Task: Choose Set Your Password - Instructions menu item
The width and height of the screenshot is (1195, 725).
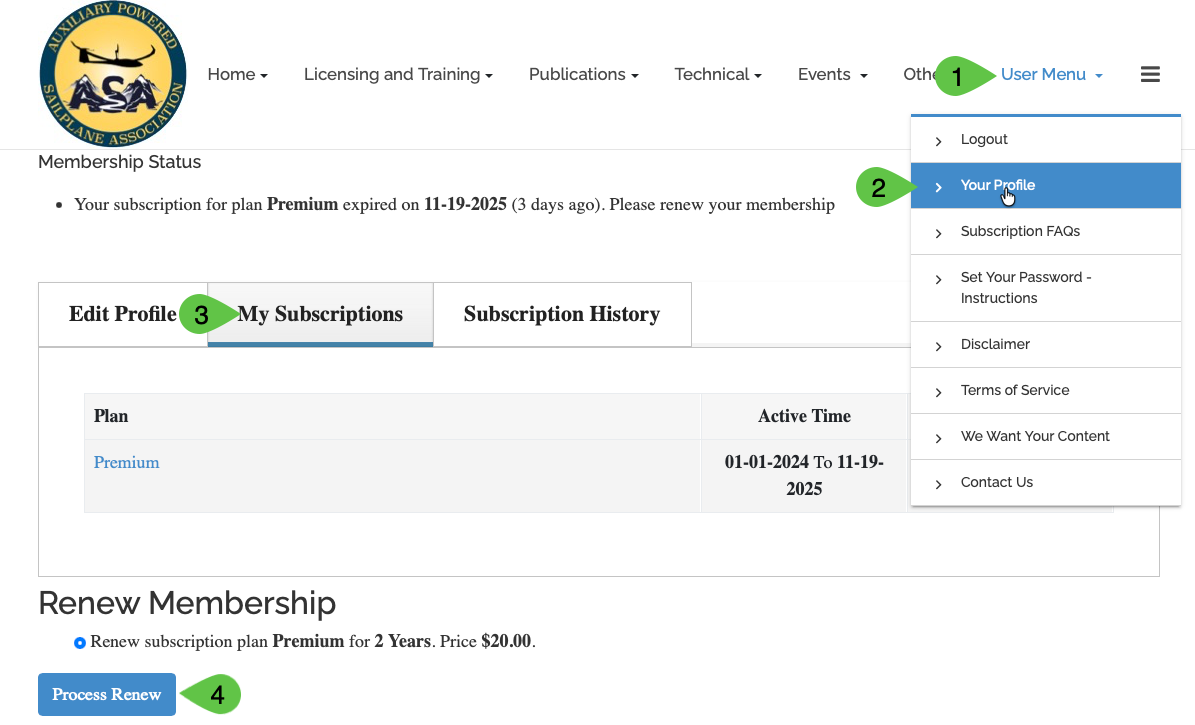Action: tap(1025, 288)
